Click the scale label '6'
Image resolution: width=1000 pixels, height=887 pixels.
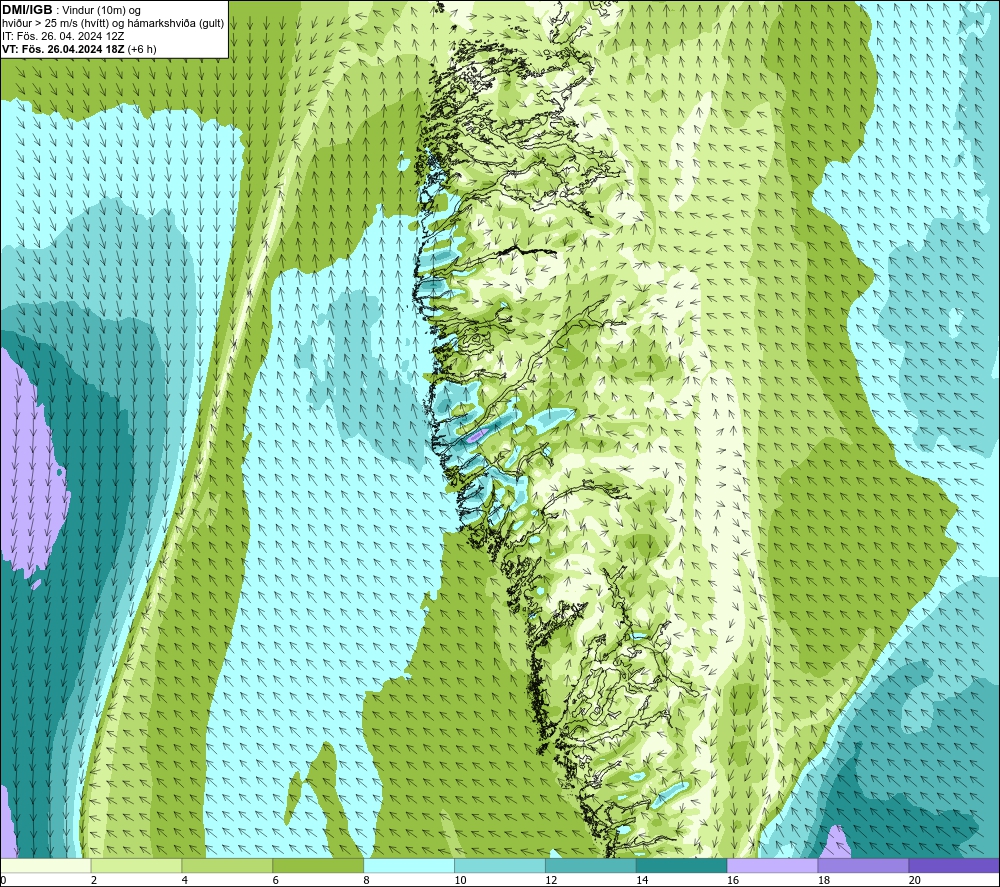(276, 880)
